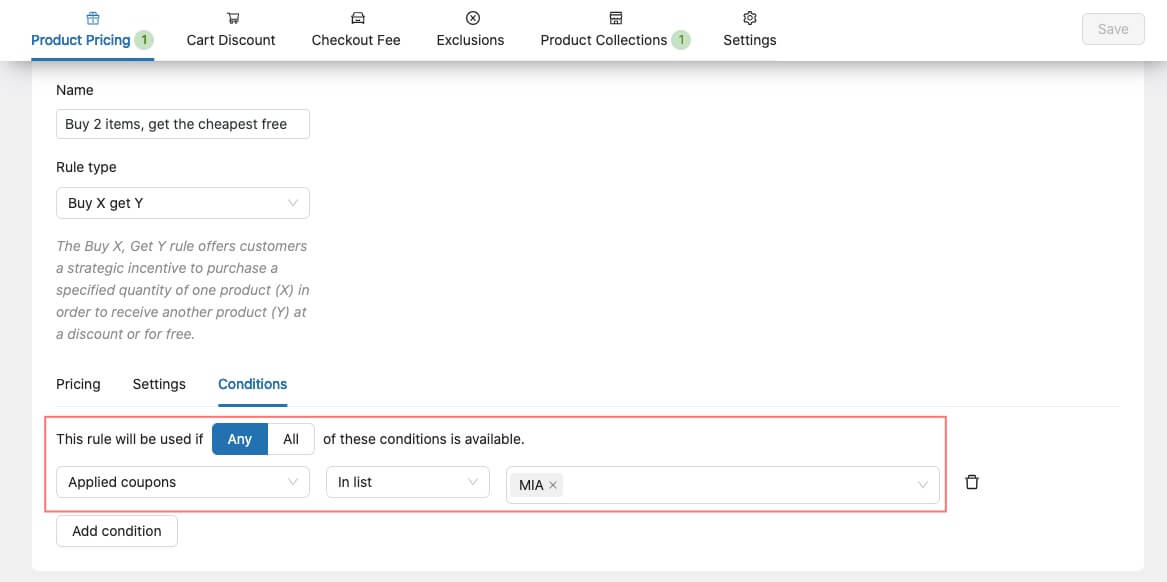Click the Checkout Fee icon
This screenshot has width=1167, height=582.
pos(357,18)
